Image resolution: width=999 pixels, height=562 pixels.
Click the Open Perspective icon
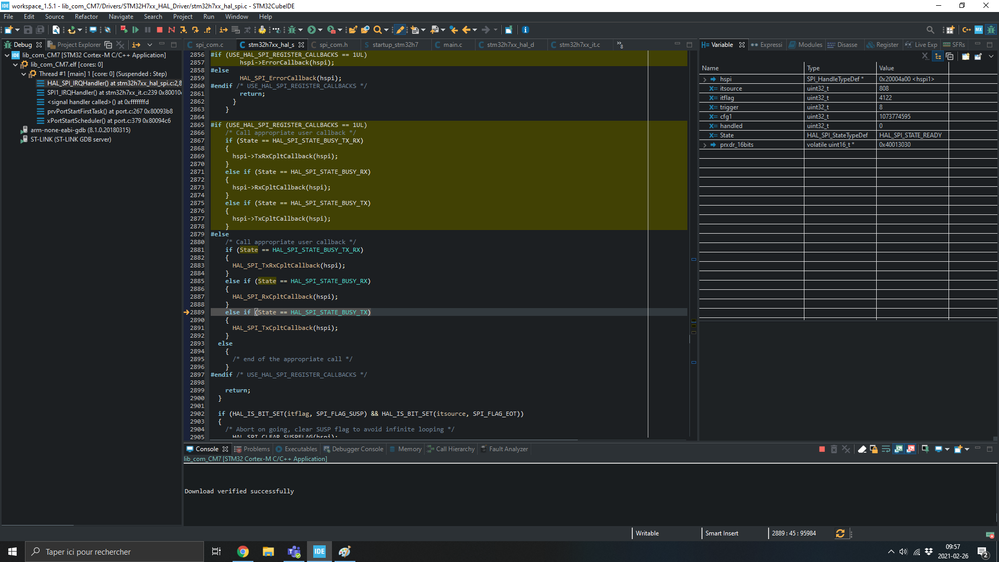pos(950,30)
